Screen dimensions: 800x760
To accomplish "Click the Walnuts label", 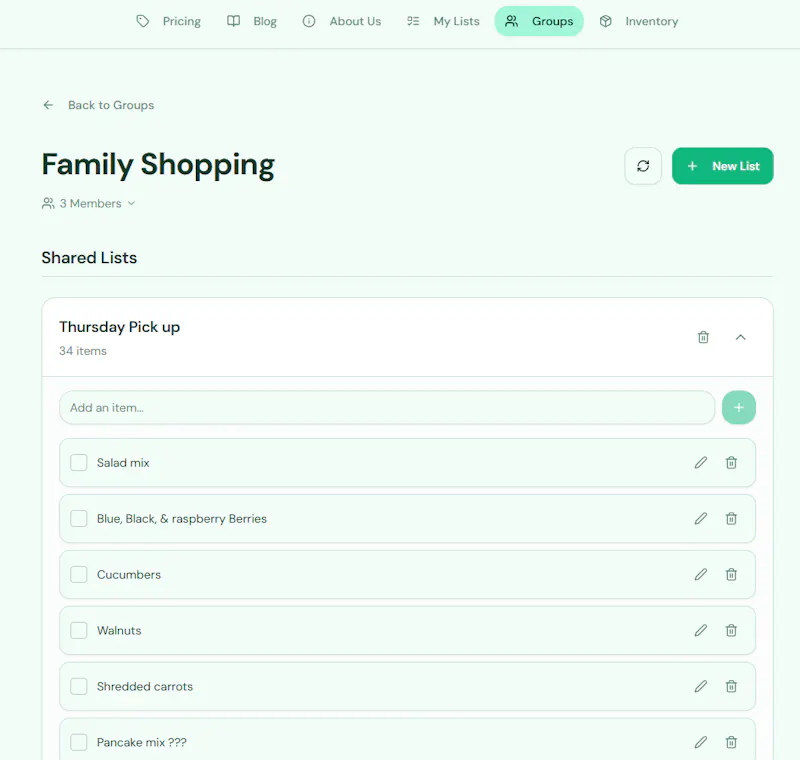I will (119, 630).
